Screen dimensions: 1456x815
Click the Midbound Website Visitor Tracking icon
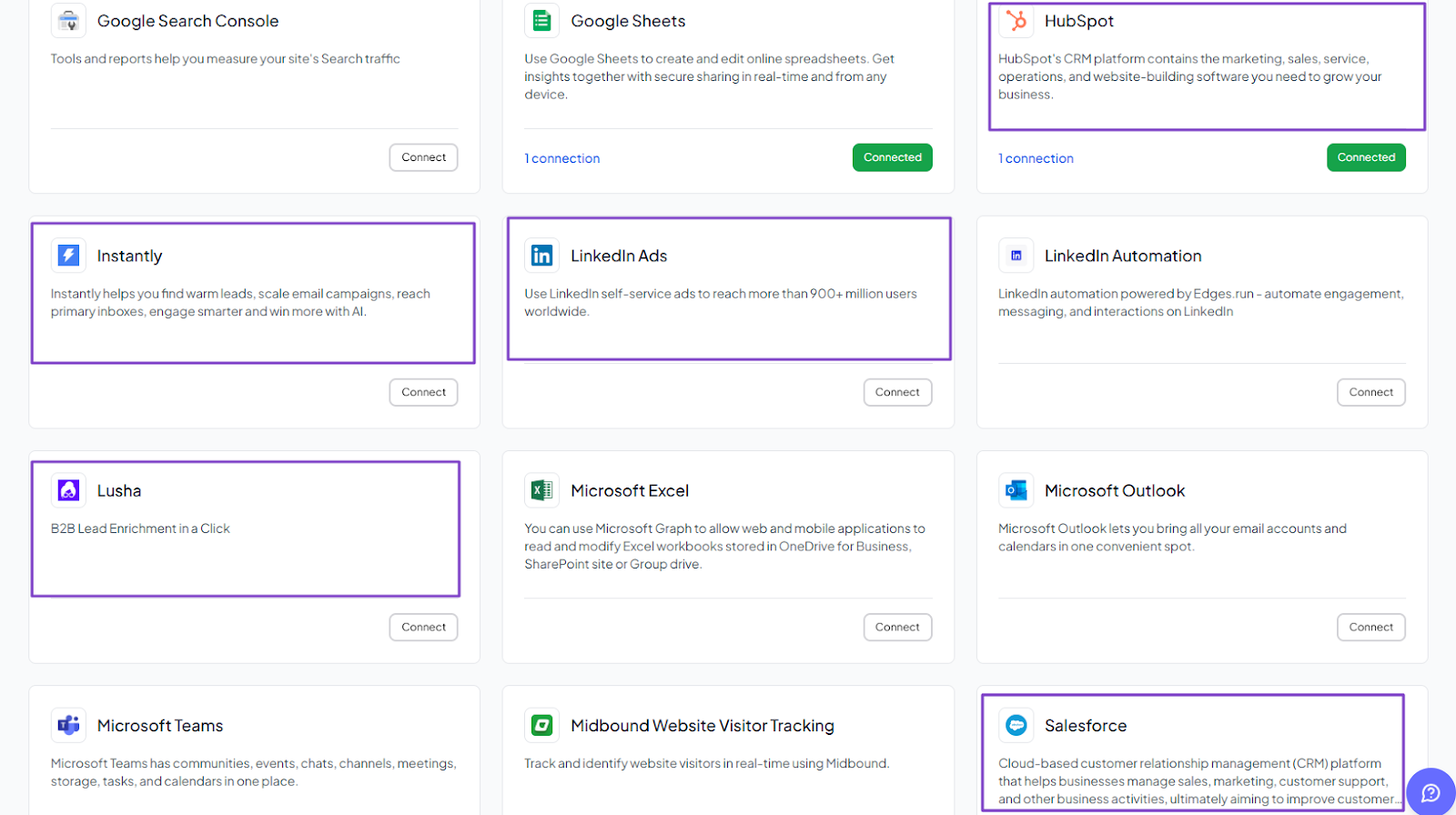tap(541, 725)
